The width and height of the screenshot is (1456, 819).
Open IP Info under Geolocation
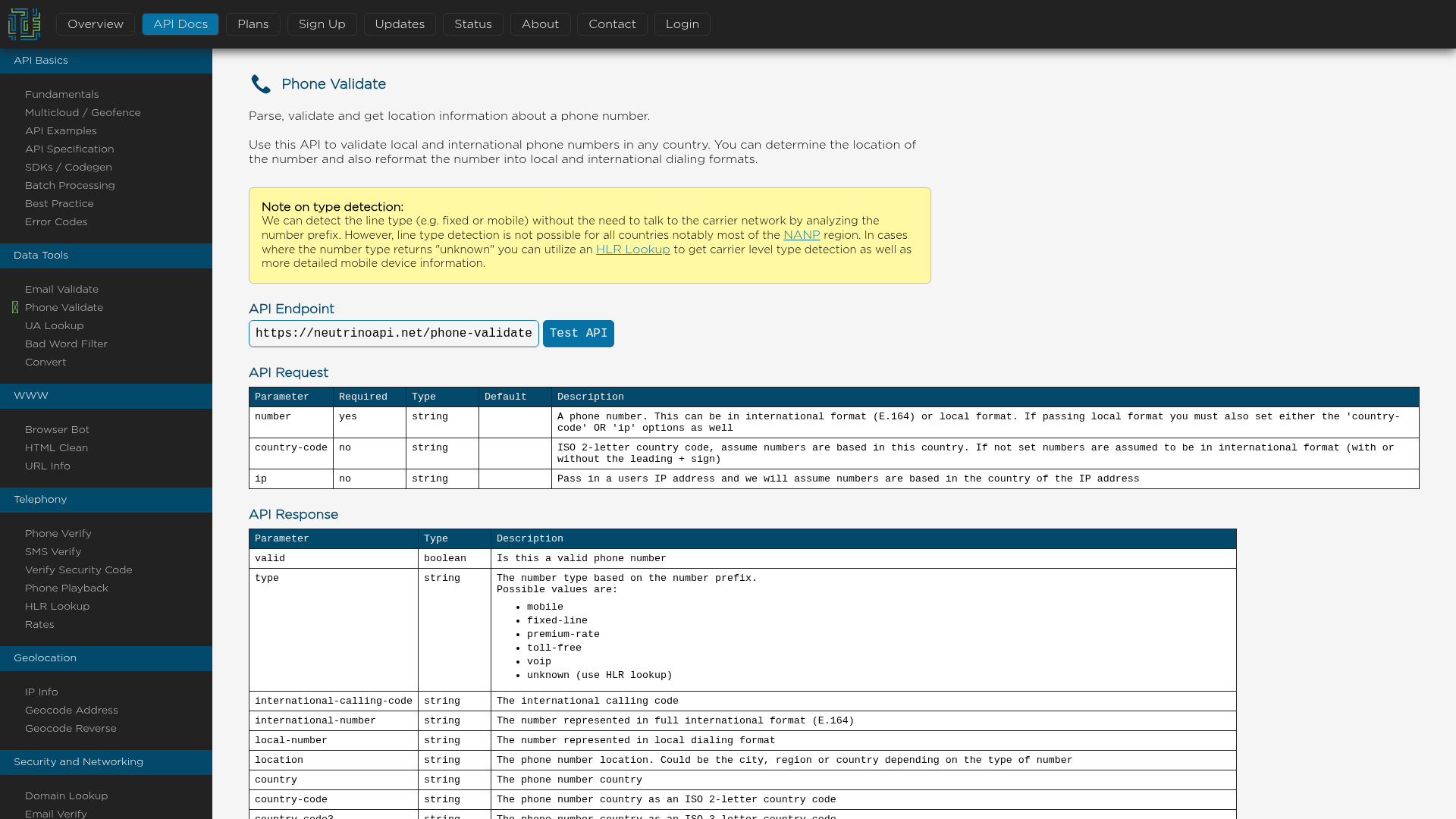tap(41, 692)
